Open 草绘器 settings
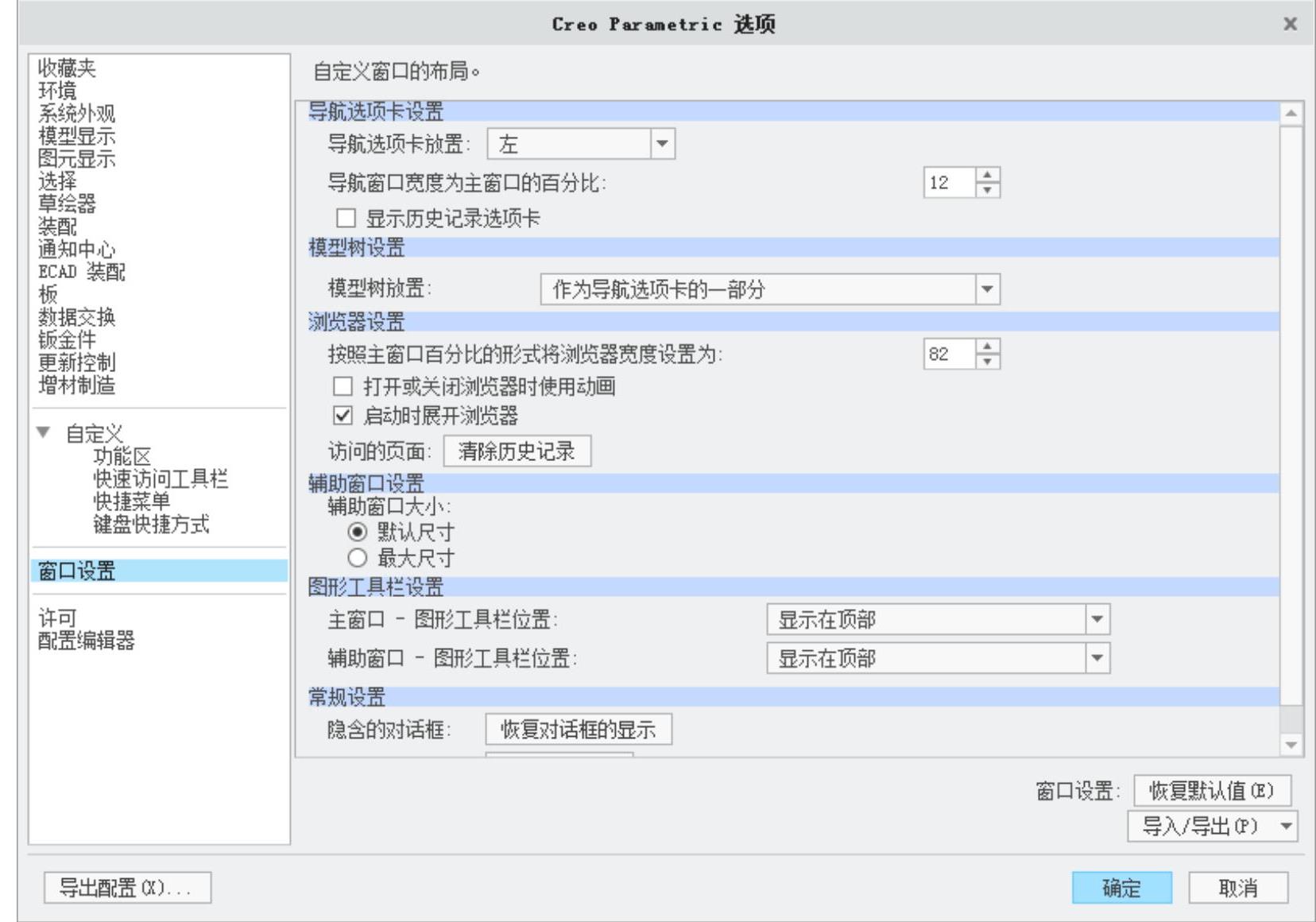This screenshot has height=922, width=1316. (67, 204)
